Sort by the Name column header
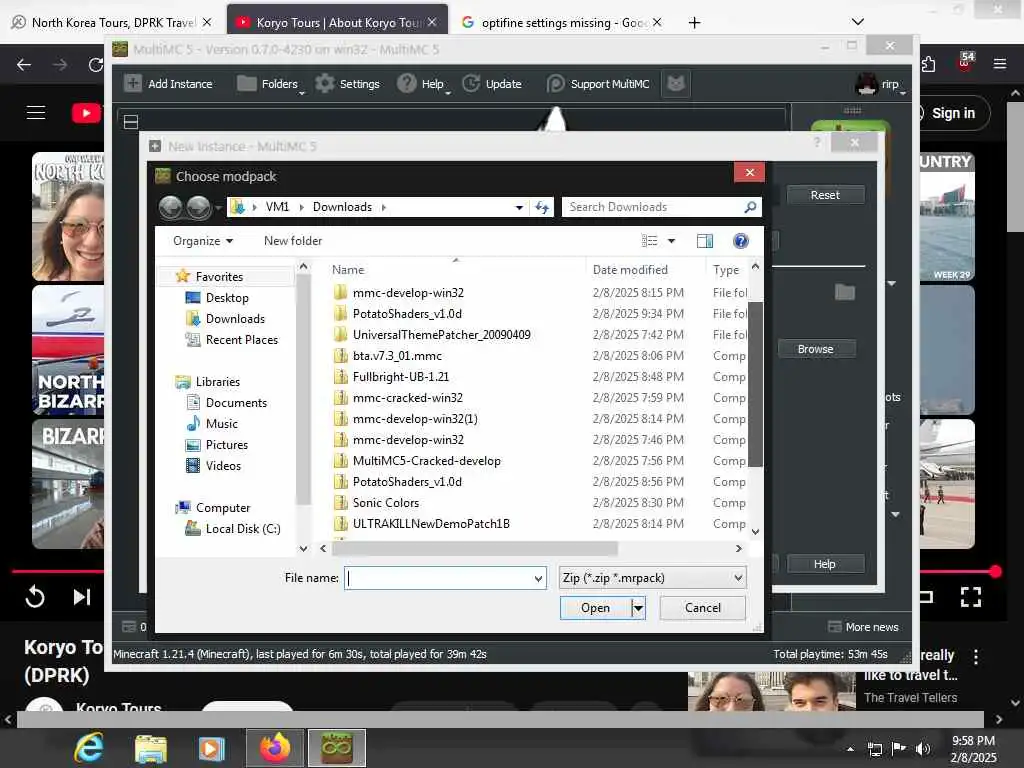 348,270
